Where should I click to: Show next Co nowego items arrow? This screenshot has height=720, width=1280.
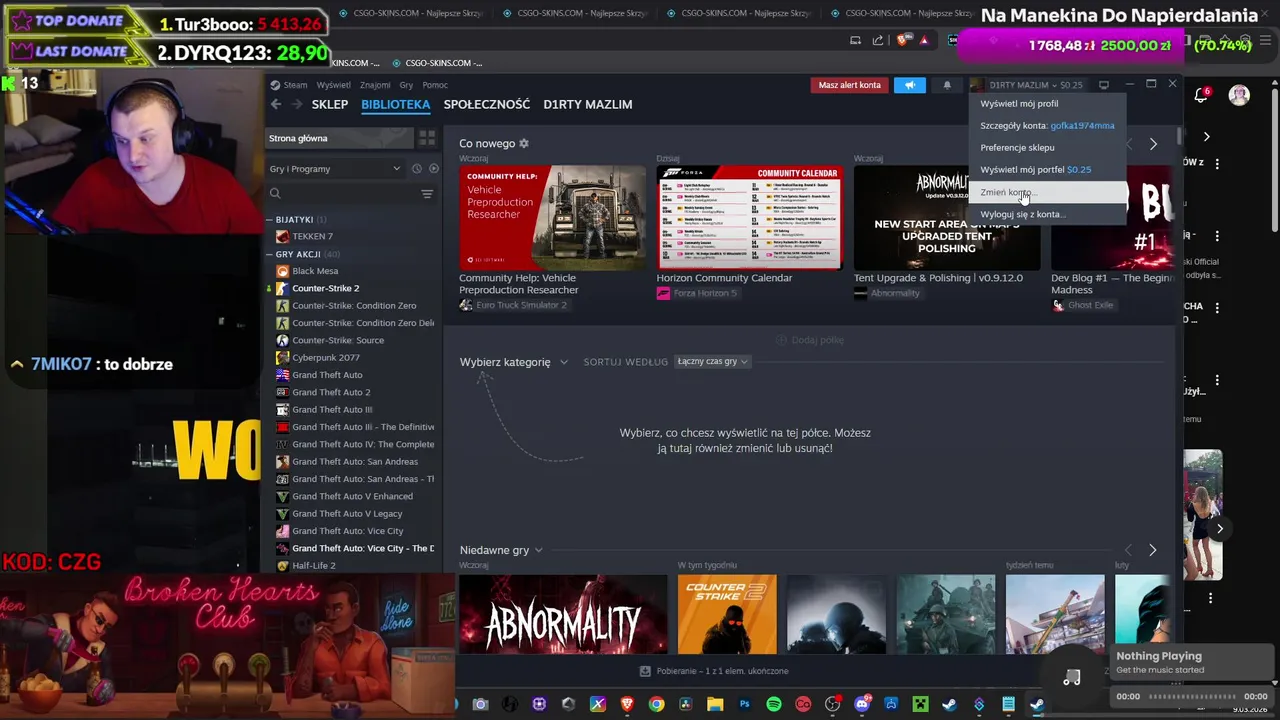click(1153, 144)
